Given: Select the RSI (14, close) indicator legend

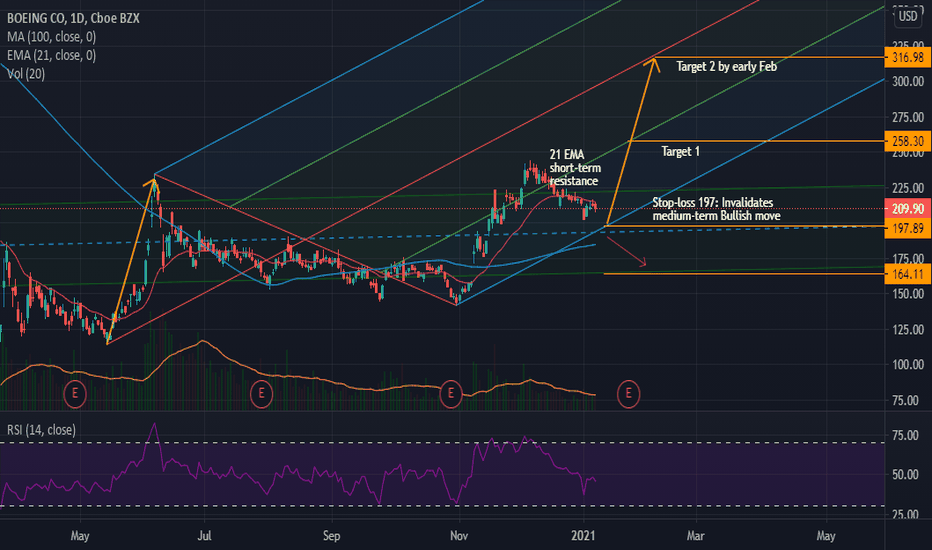Looking at the screenshot, I should pos(41,430).
